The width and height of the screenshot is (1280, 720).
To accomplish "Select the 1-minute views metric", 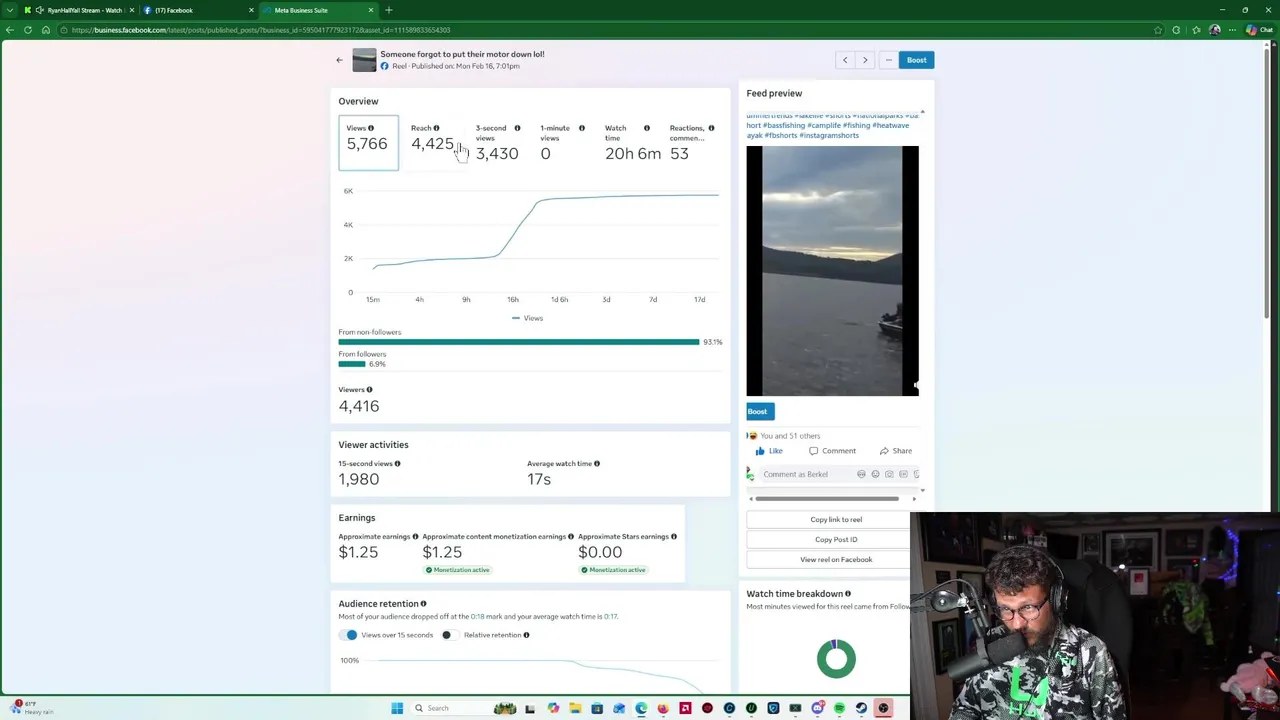I will pos(562,143).
